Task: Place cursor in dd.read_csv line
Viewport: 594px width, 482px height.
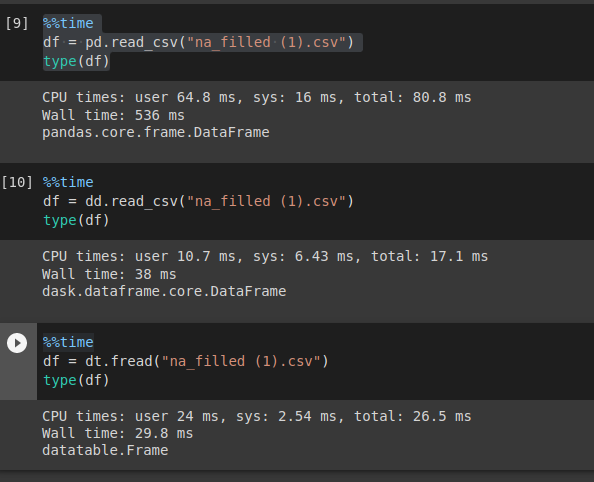Action: pyautogui.click(x=199, y=201)
